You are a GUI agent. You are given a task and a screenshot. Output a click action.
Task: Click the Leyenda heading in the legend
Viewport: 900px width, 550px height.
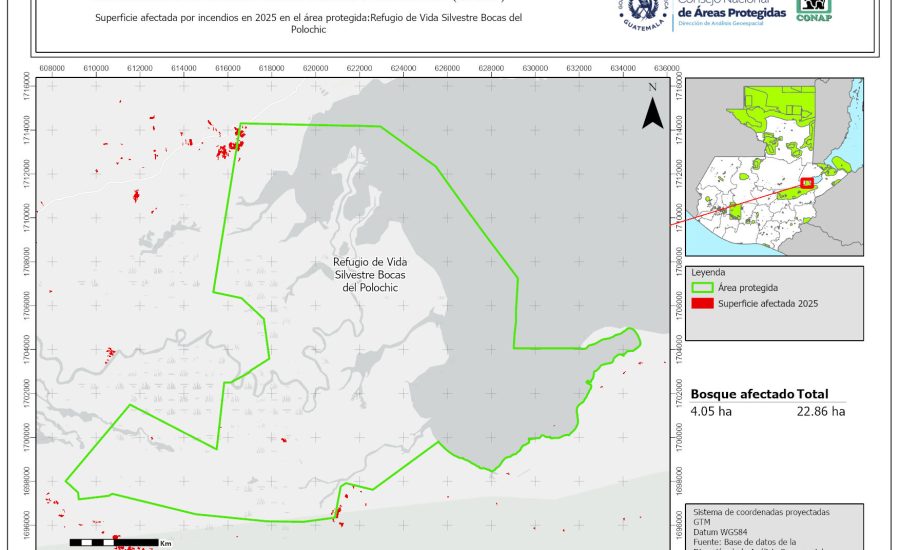(x=708, y=271)
